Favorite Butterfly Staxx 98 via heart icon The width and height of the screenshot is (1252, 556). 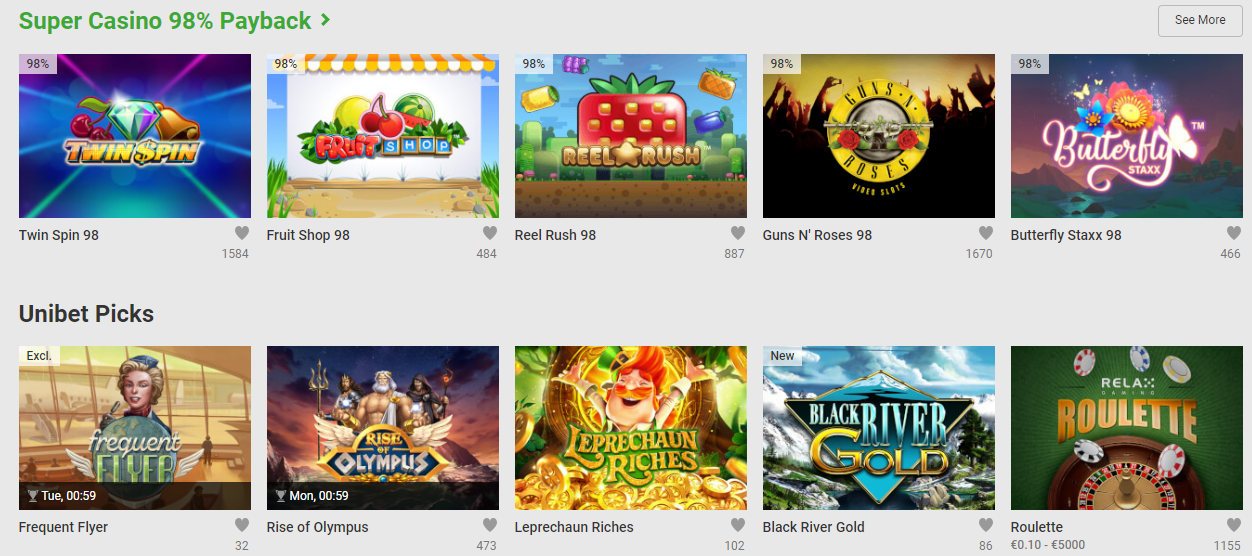[1234, 233]
